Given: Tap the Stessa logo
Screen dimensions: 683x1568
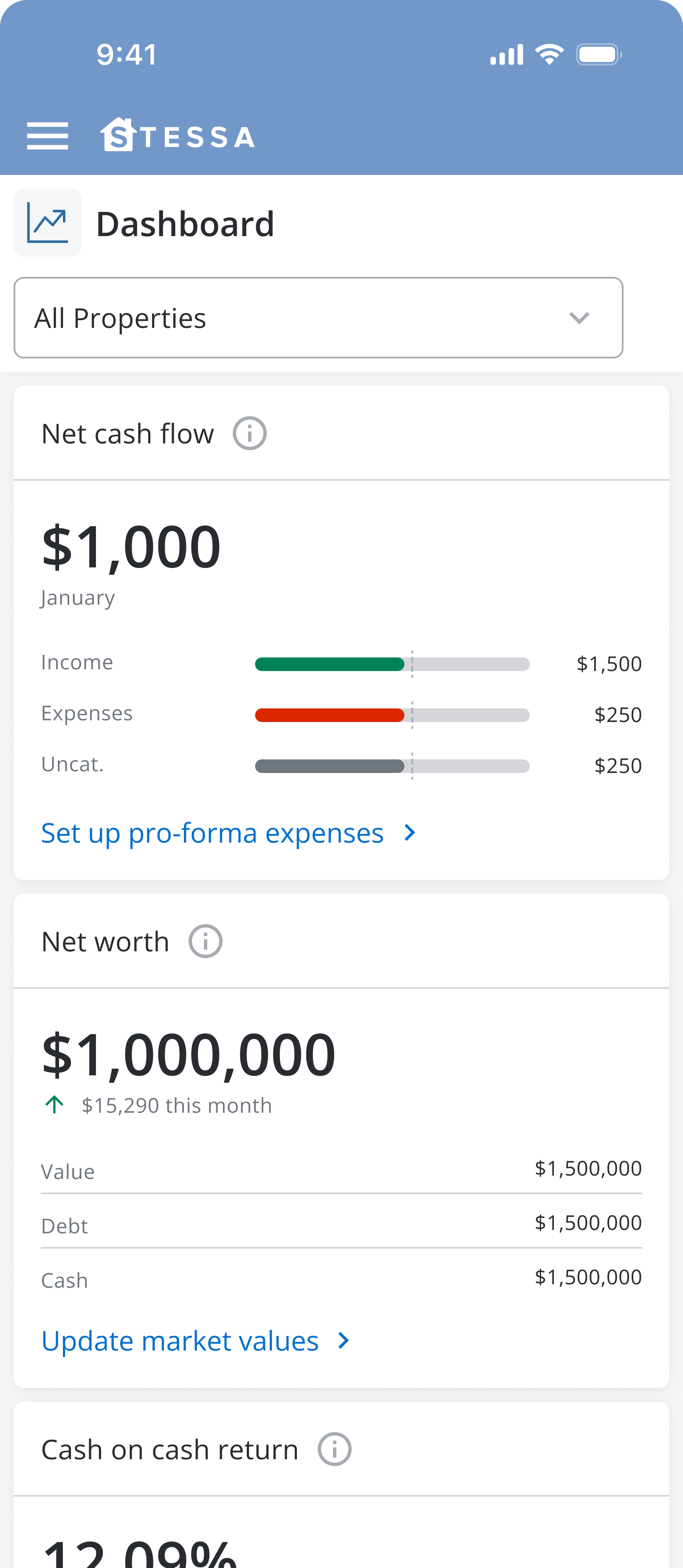Looking at the screenshot, I should pos(178,135).
